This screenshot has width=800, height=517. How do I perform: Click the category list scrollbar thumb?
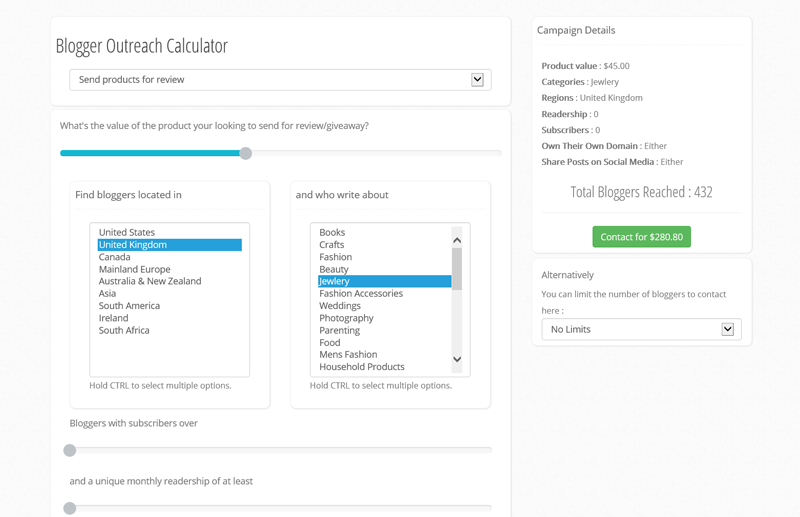[x=457, y=268]
